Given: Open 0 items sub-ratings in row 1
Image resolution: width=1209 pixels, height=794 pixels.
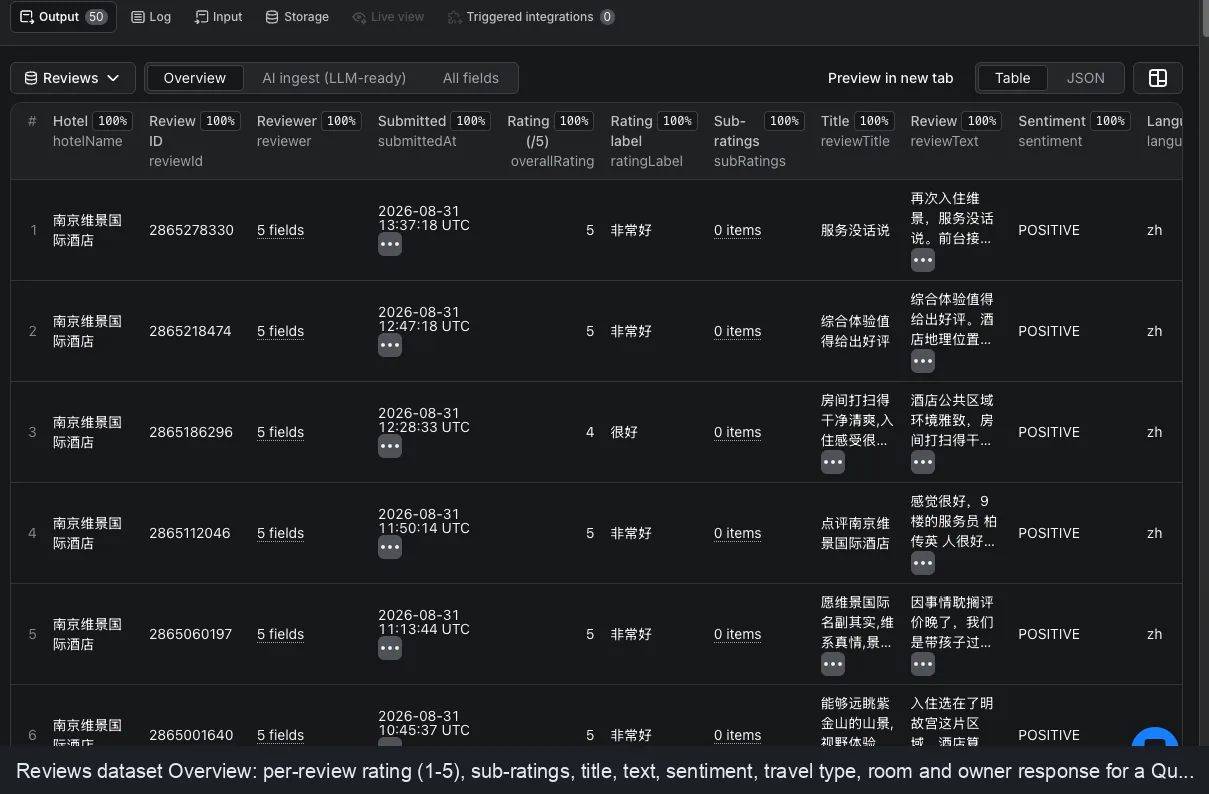Looking at the screenshot, I should pyautogui.click(x=737, y=230).
